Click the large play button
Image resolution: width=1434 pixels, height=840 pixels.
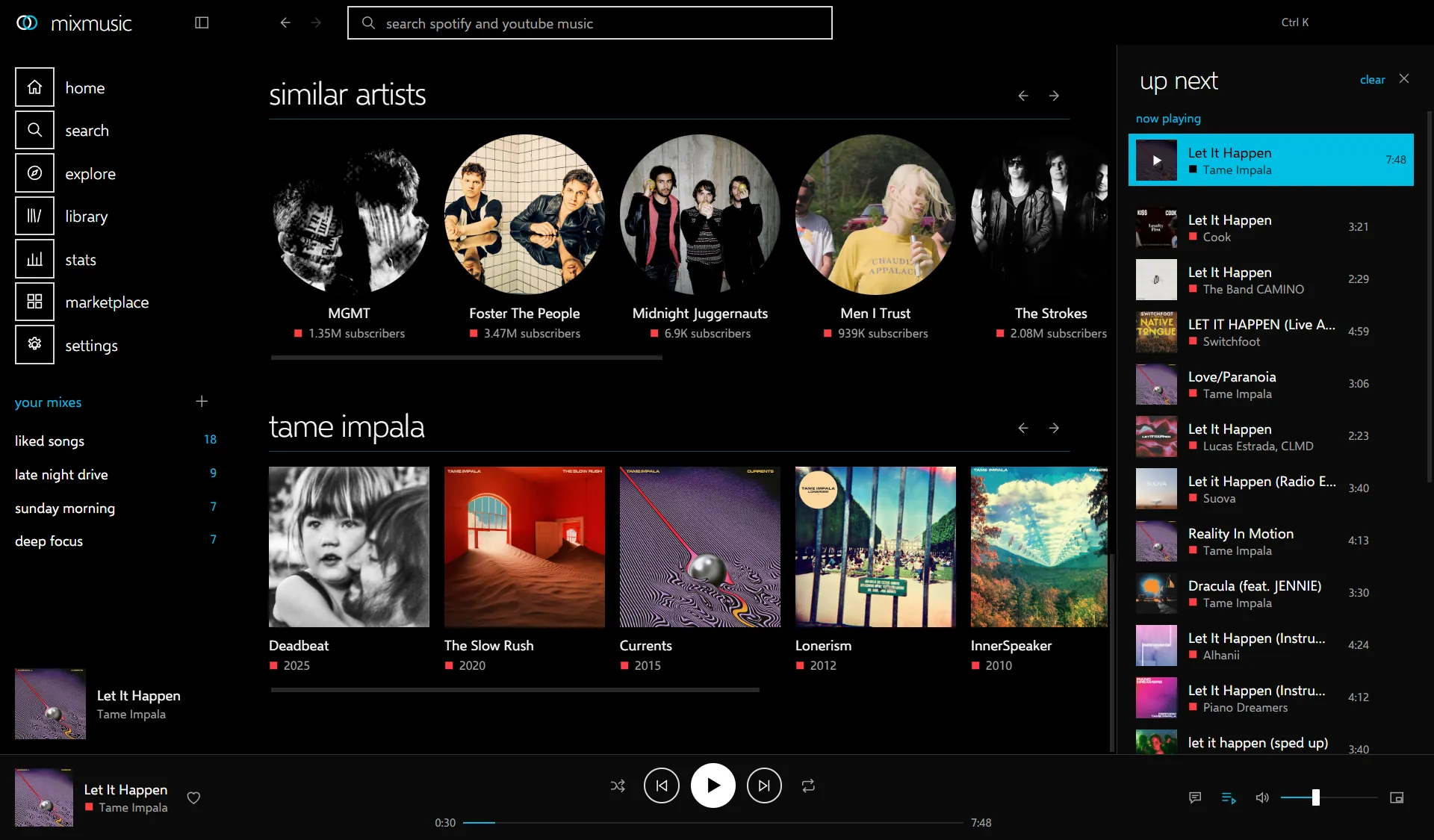[713, 785]
